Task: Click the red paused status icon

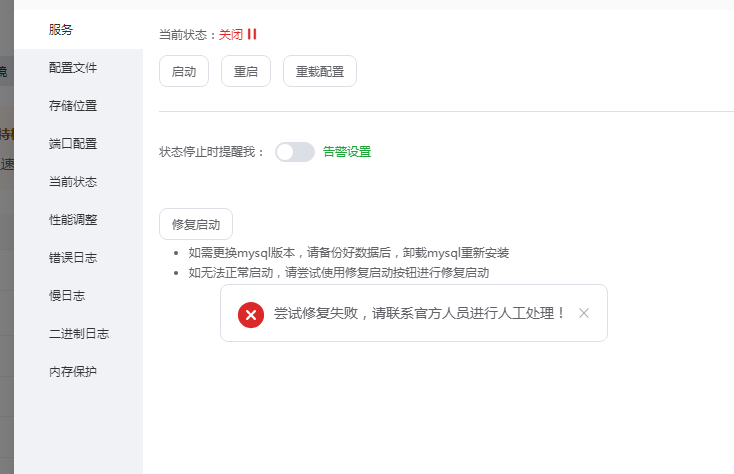Action: [253, 34]
